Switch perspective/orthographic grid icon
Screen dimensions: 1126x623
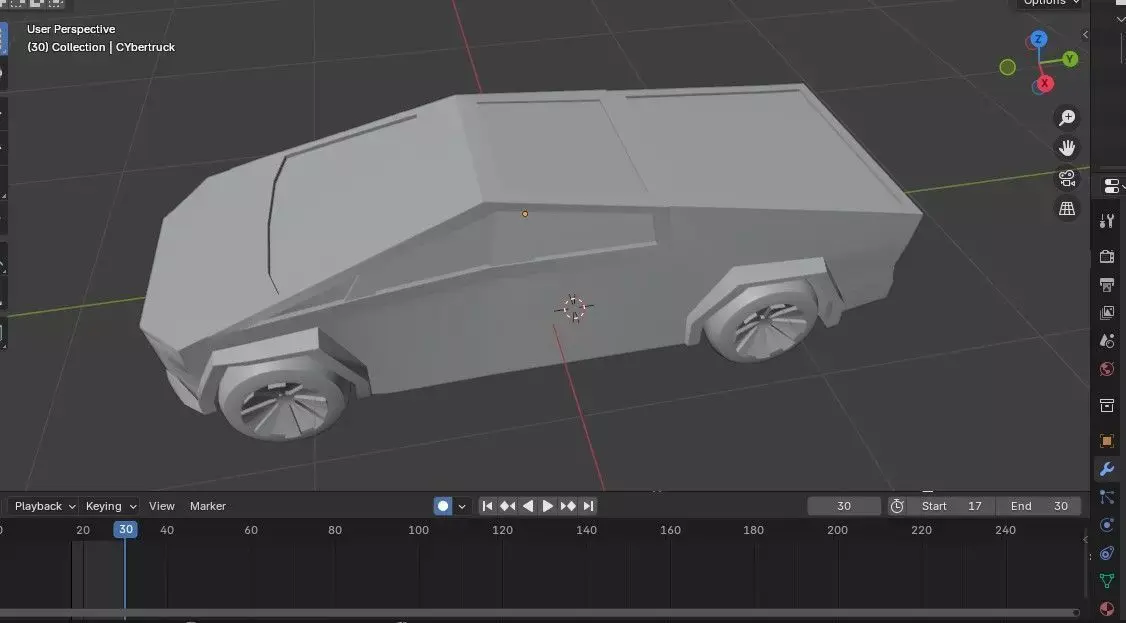click(1067, 209)
